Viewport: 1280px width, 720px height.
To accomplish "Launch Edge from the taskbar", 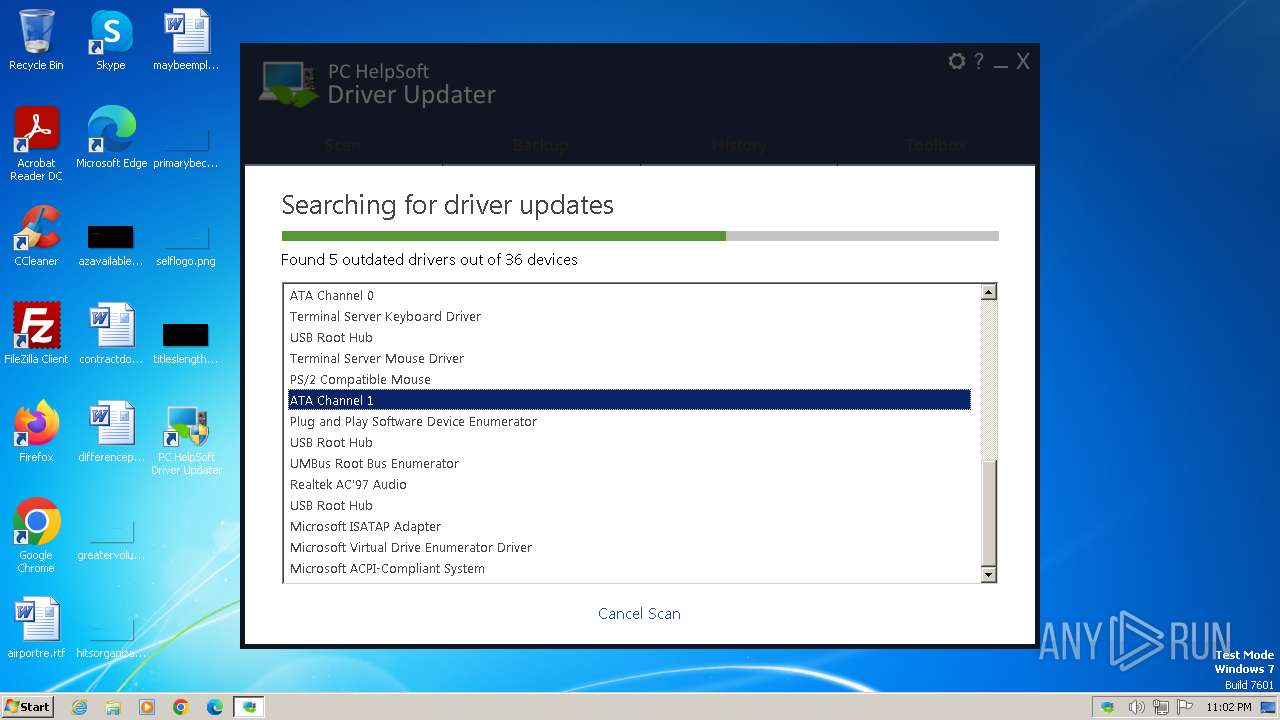I will pos(215,707).
